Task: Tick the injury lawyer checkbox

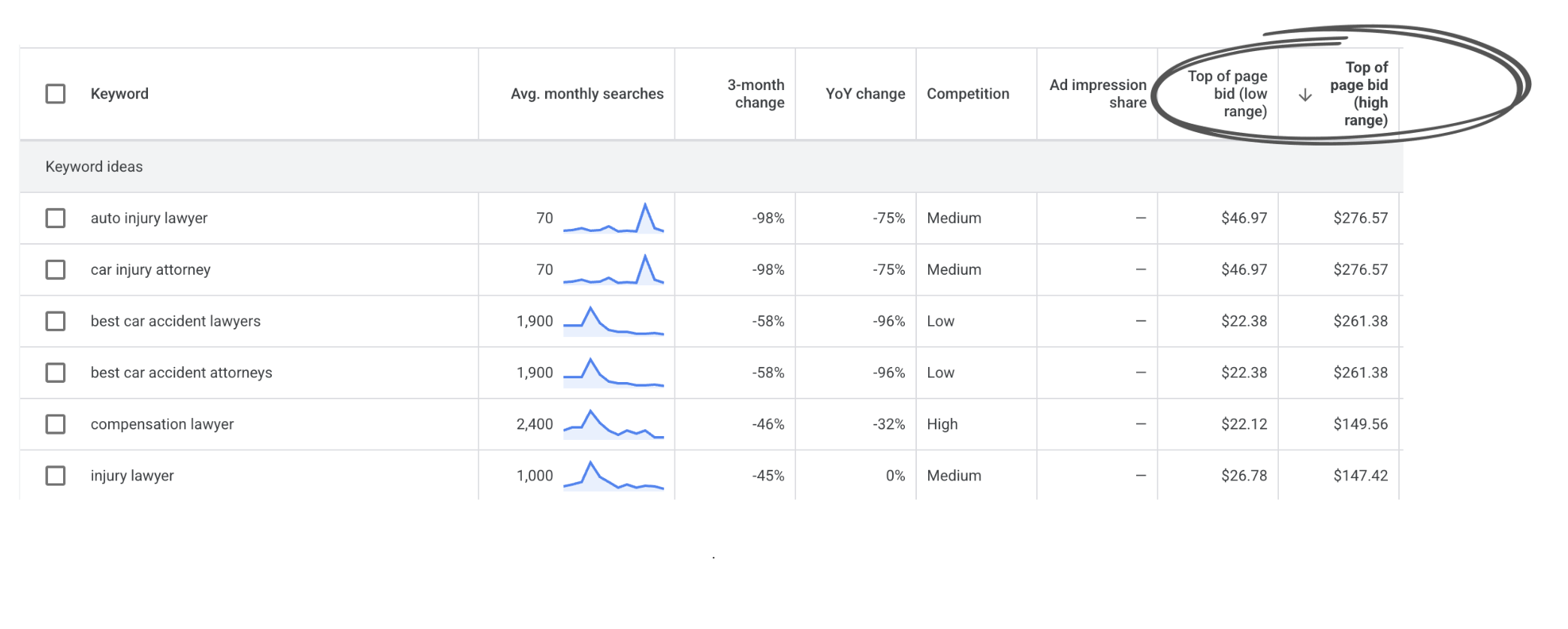Action: point(56,476)
